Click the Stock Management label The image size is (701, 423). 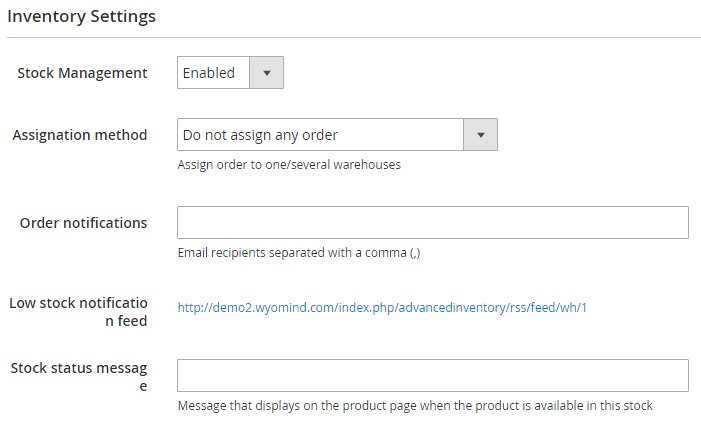pos(82,73)
